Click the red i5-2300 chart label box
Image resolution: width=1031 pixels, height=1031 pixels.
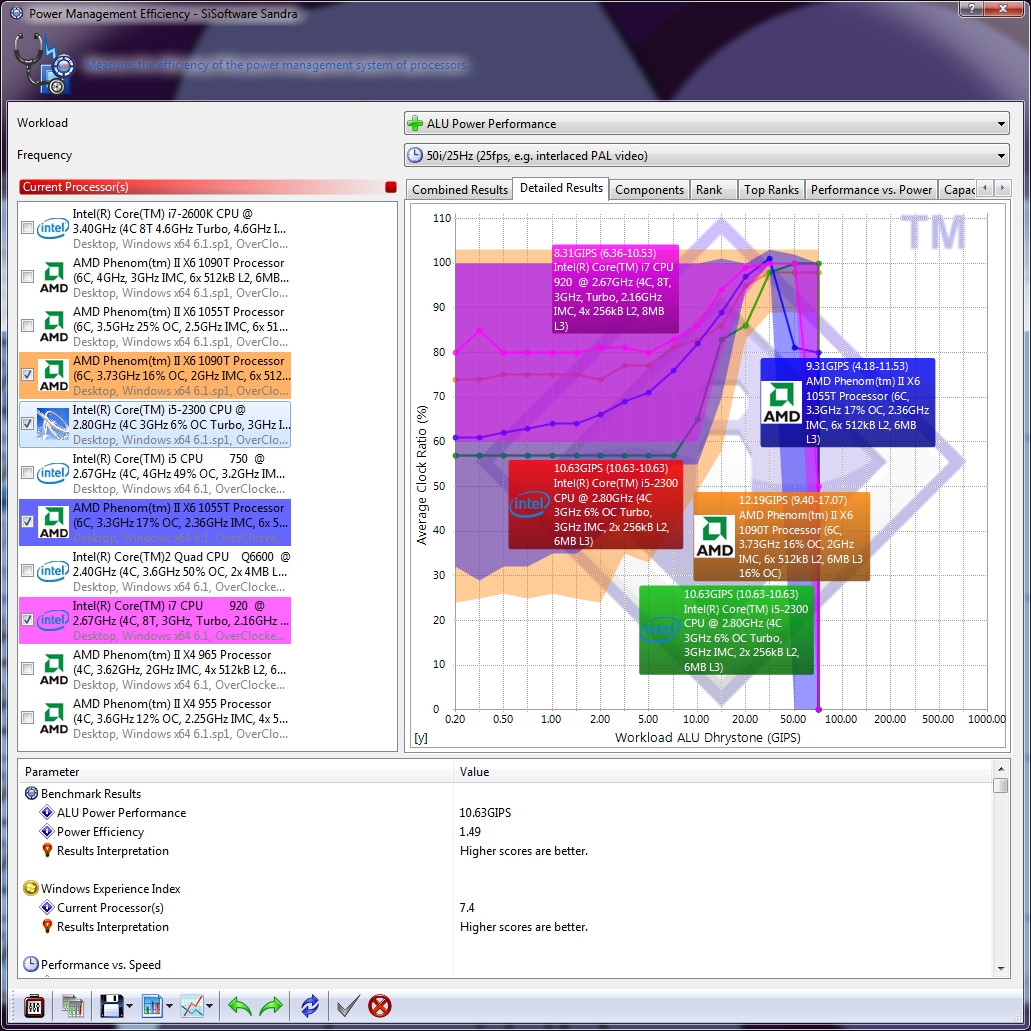pos(596,504)
